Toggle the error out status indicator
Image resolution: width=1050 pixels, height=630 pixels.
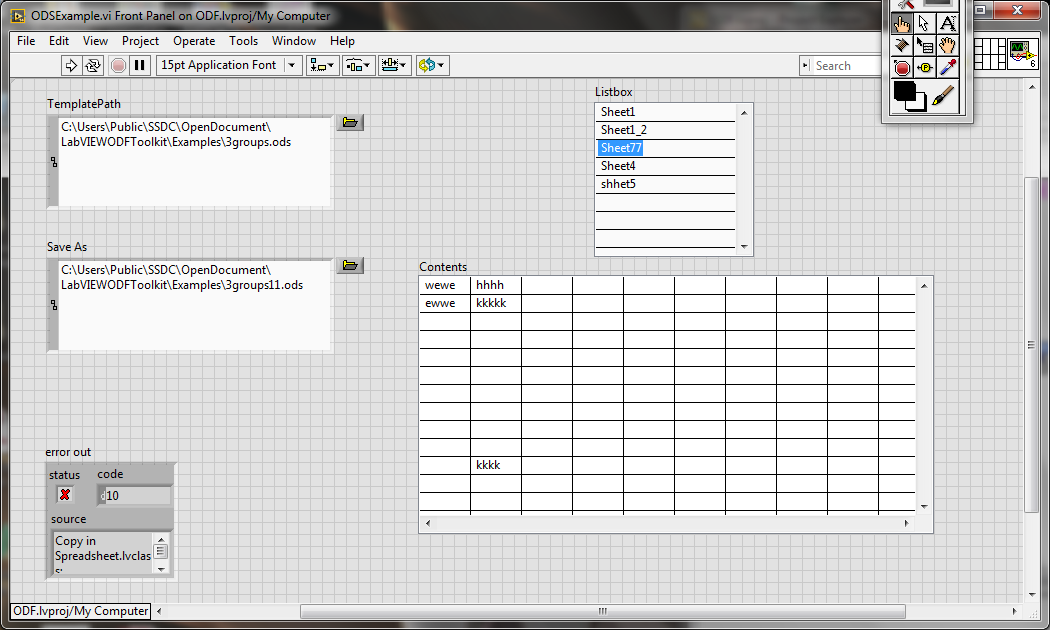coord(65,495)
